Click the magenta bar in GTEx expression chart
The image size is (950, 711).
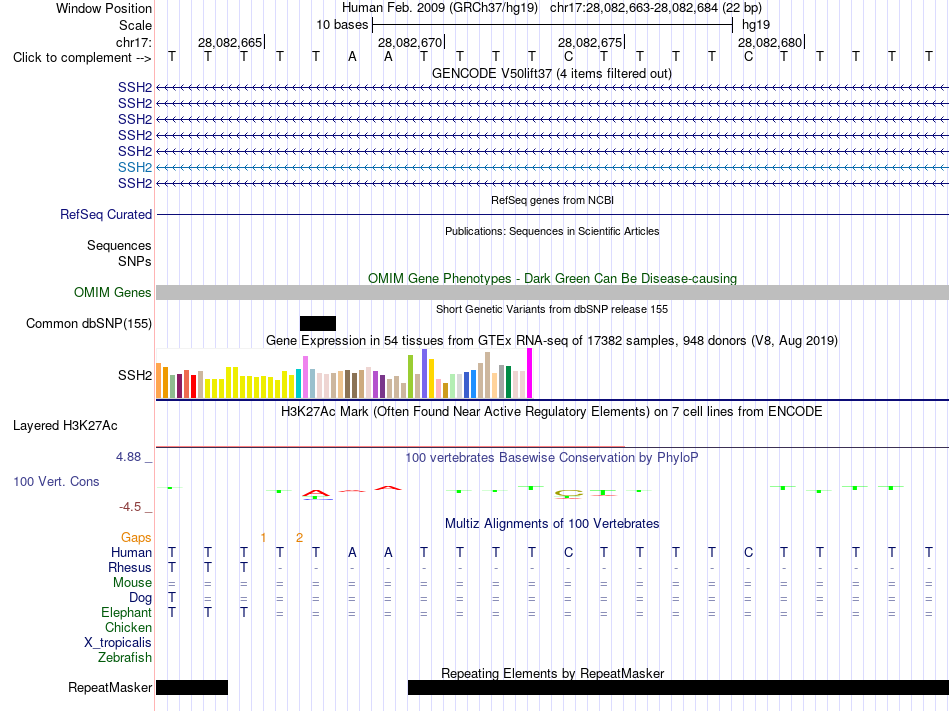coord(530,373)
